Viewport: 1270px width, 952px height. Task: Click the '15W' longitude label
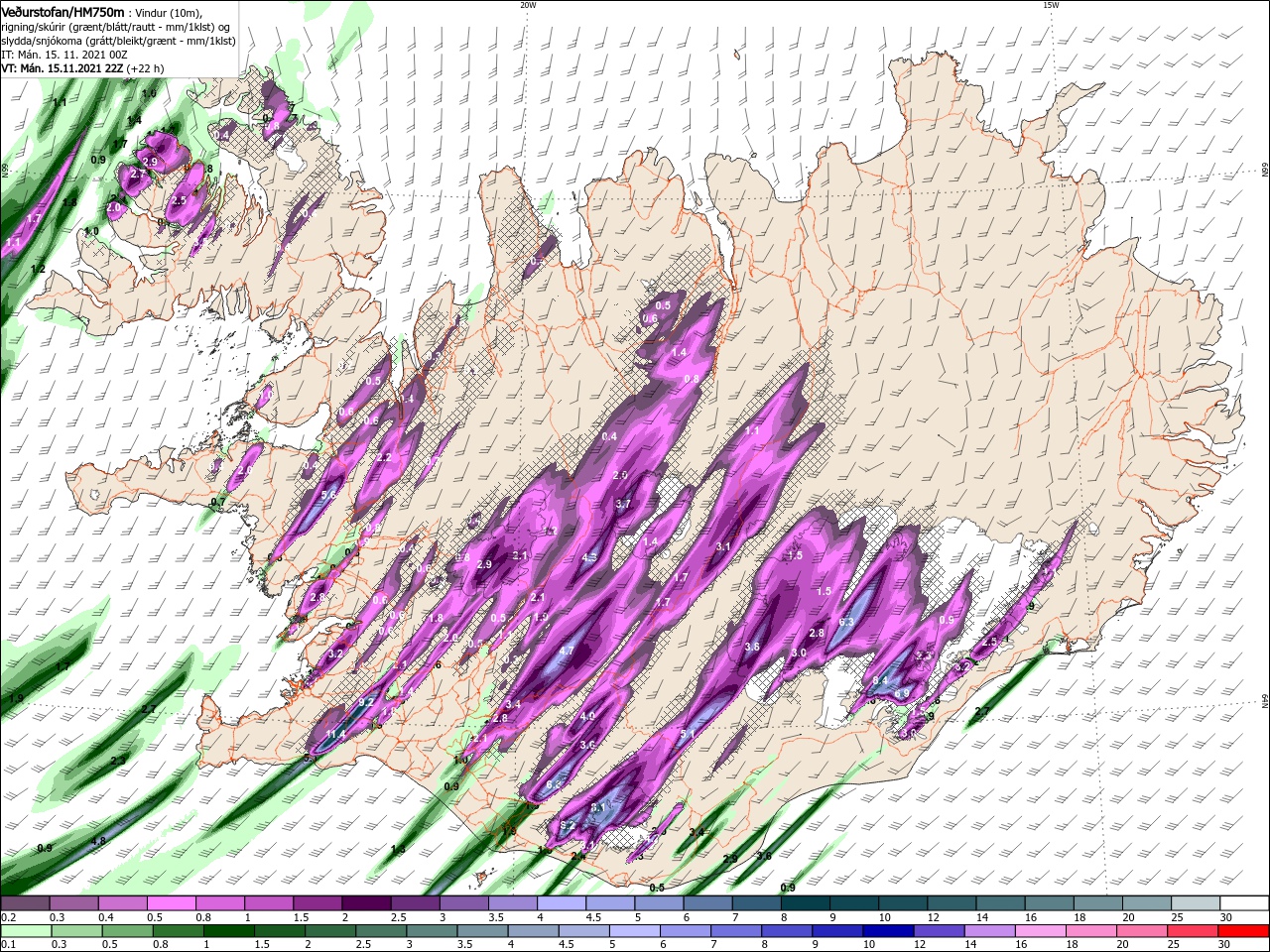pyautogui.click(x=1051, y=5)
